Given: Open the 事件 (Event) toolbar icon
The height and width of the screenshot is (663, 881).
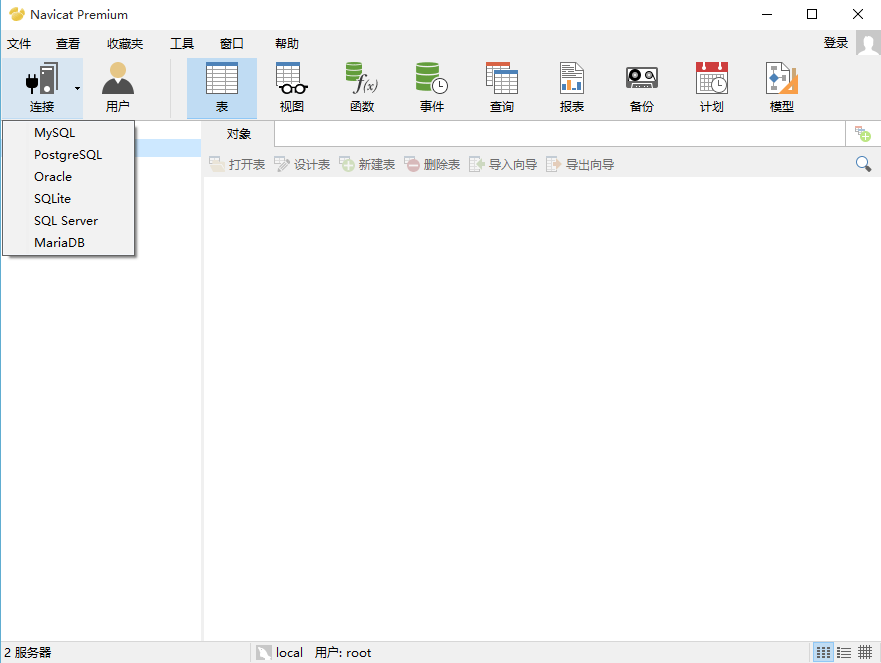Looking at the screenshot, I should 431,88.
